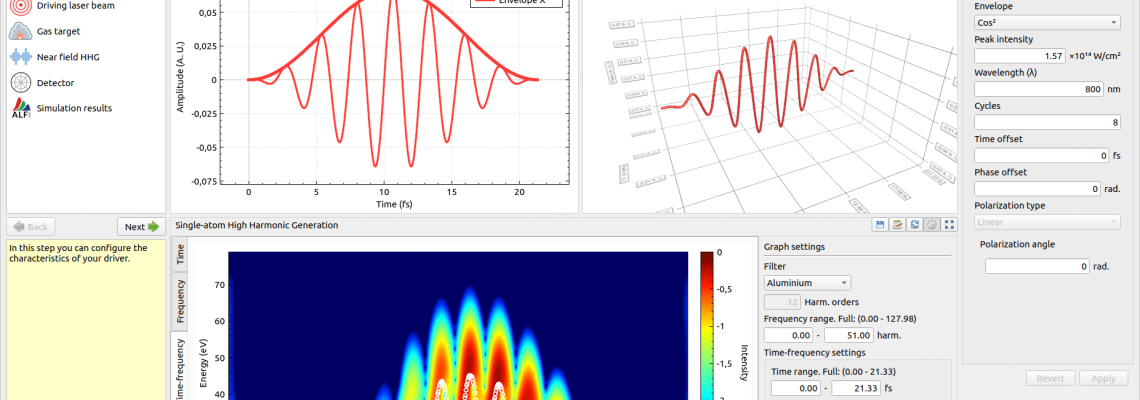Click the save graph floppy disk icon

click(x=878, y=225)
